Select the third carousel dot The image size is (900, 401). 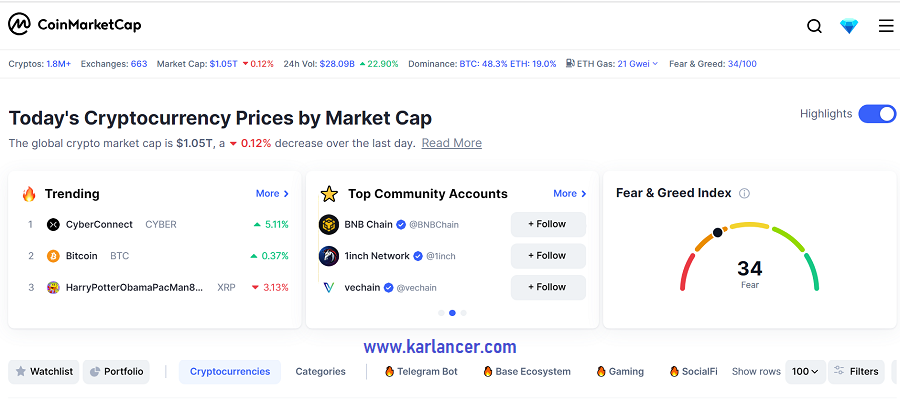pyautogui.click(x=464, y=313)
